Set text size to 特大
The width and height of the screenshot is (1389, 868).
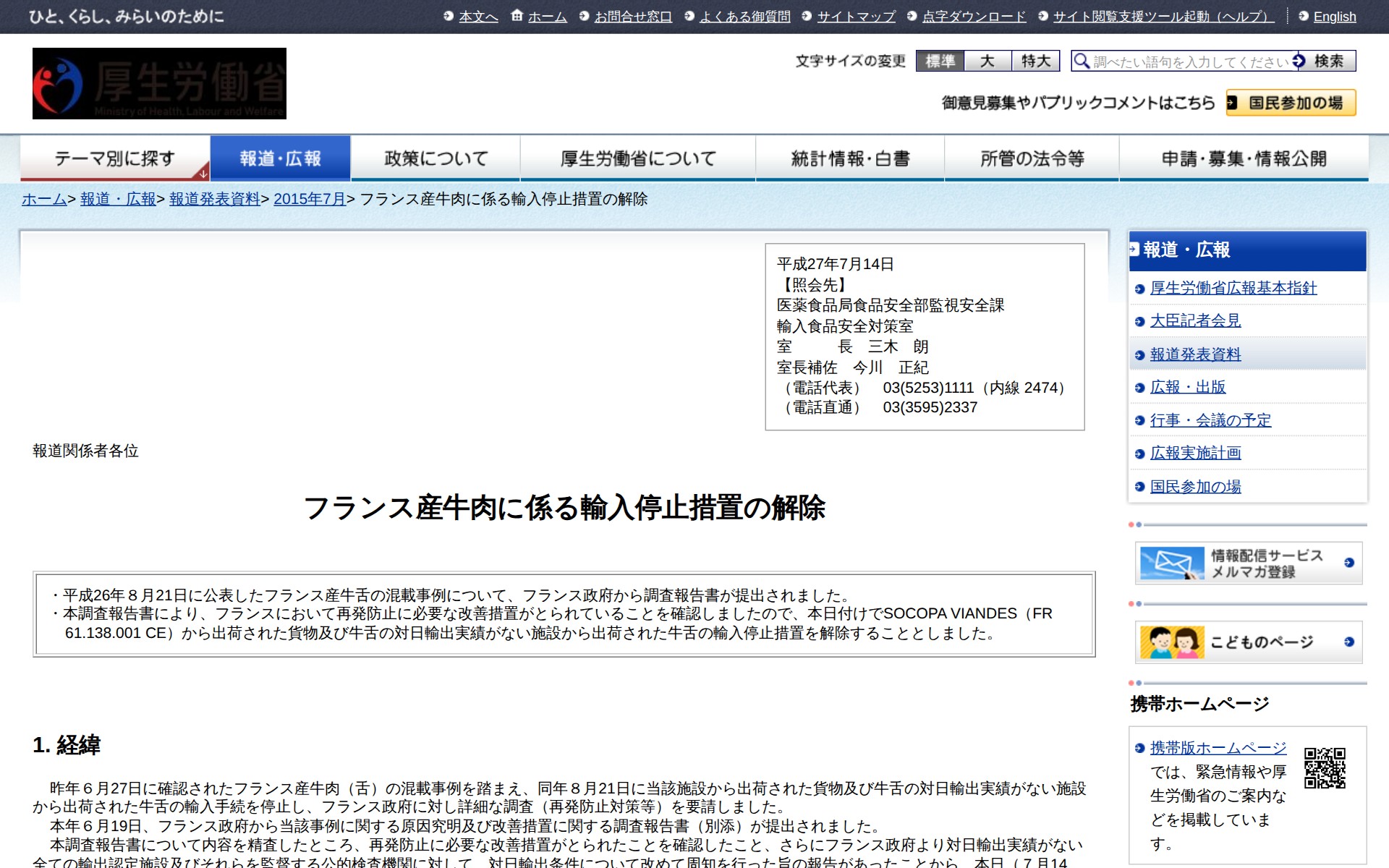click(1035, 61)
